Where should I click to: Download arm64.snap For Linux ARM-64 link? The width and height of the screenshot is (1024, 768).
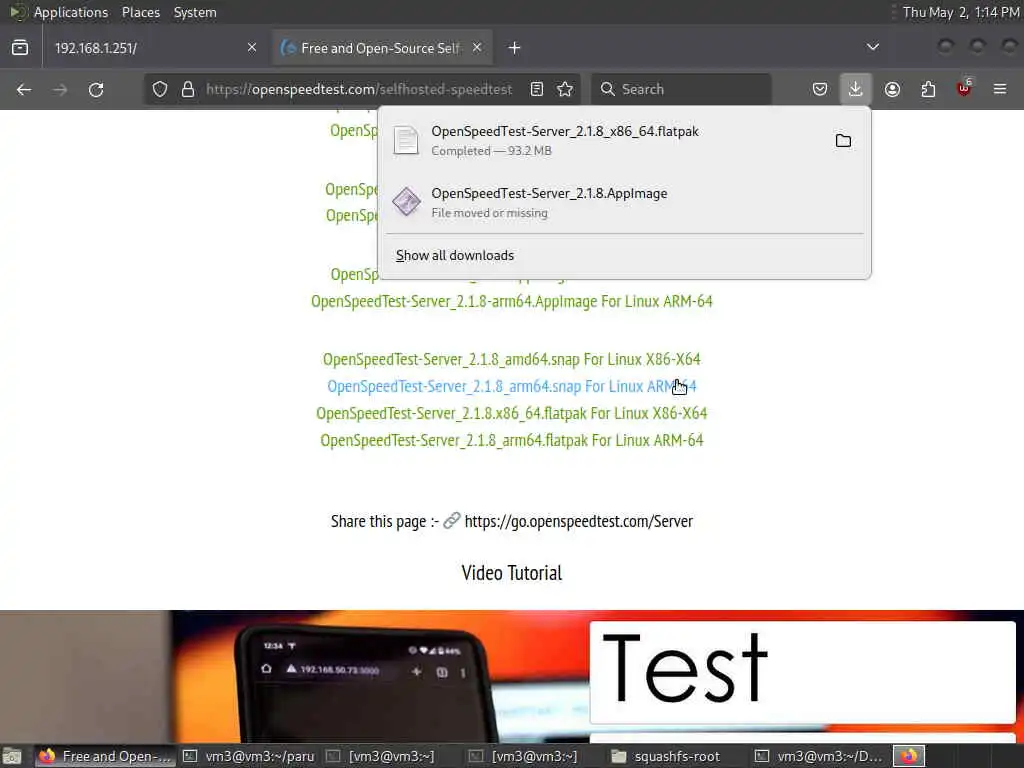point(511,387)
